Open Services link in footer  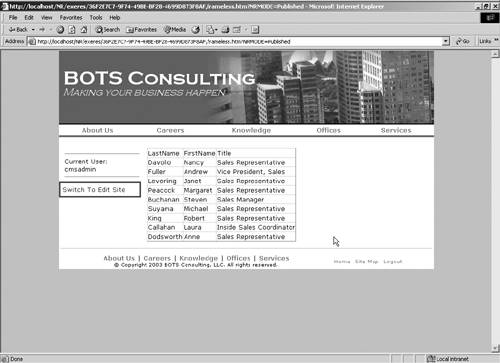click(x=274, y=258)
